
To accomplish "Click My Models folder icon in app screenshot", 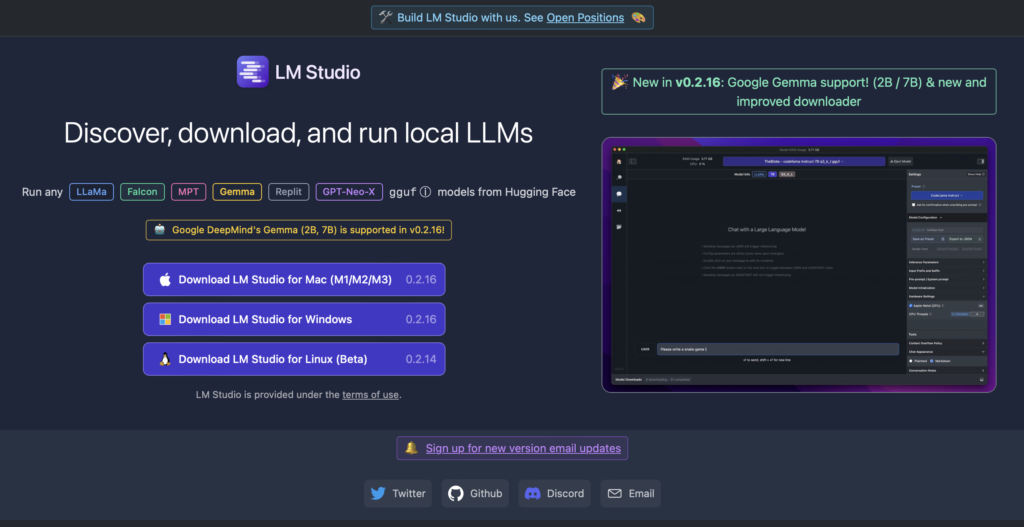I will 619,227.
